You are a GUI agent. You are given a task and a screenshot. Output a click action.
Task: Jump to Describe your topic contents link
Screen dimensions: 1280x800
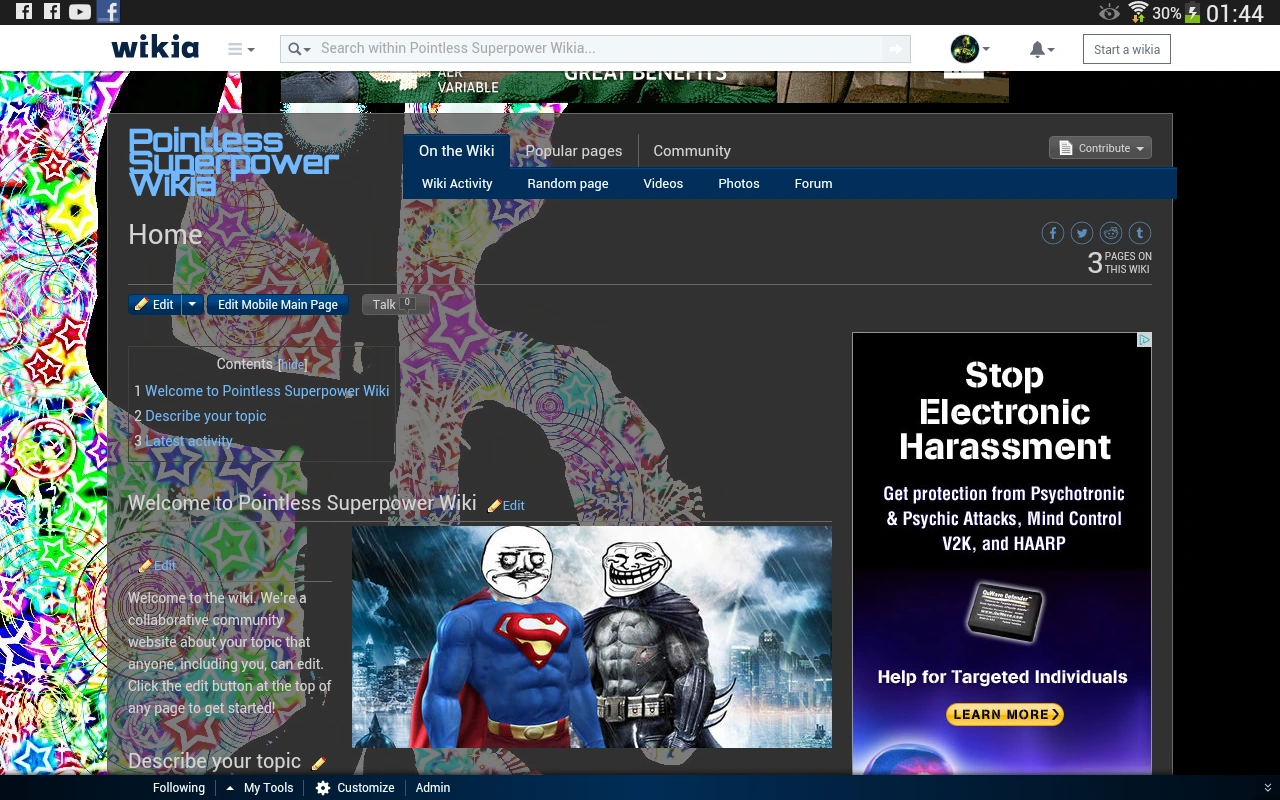(x=206, y=416)
